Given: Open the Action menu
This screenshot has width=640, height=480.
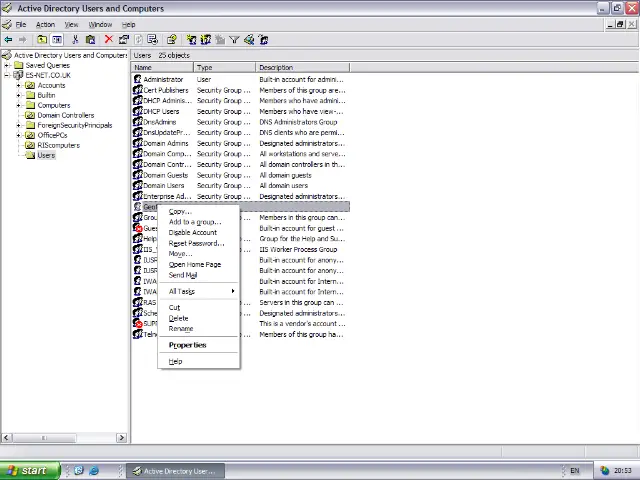Looking at the screenshot, I should tap(45, 24).
